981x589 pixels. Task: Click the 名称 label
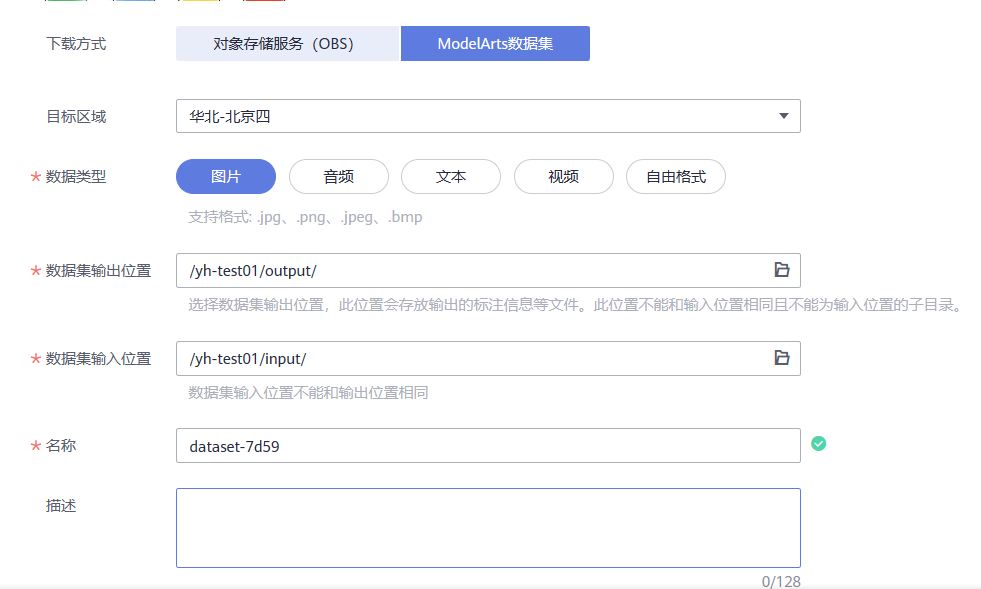pyautogui.click(x=61, y=446)
